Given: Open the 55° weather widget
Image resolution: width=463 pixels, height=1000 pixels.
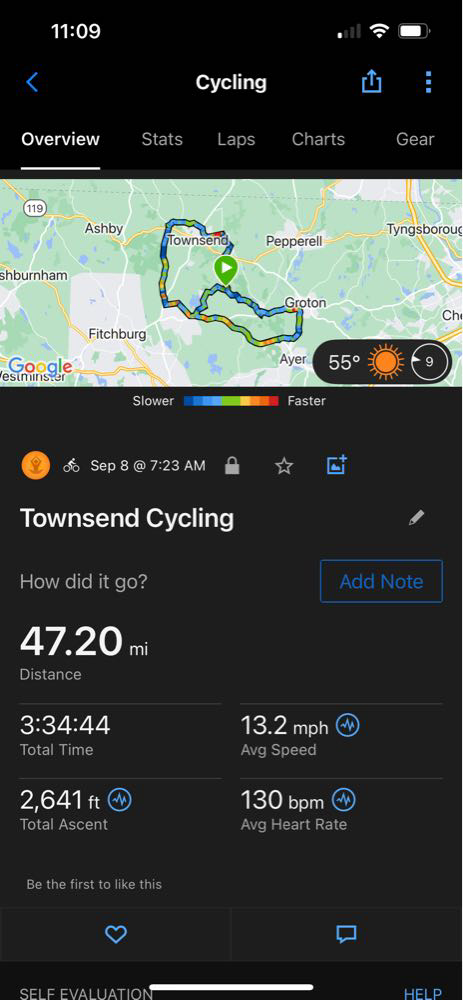Looking at the screenshot, I should point(382,362).
